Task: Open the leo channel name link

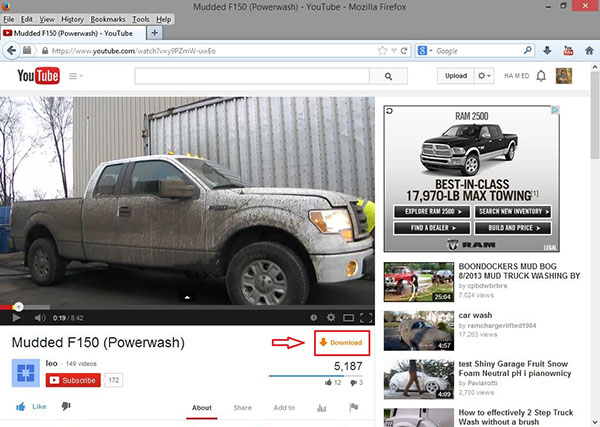Action: coord(51,363)
